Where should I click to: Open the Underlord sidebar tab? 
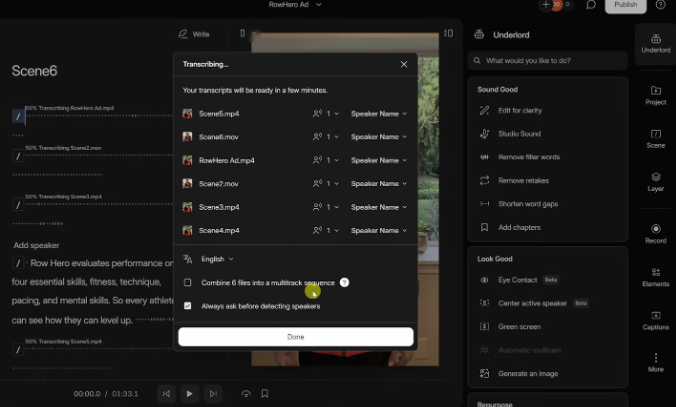coord(655,44)
